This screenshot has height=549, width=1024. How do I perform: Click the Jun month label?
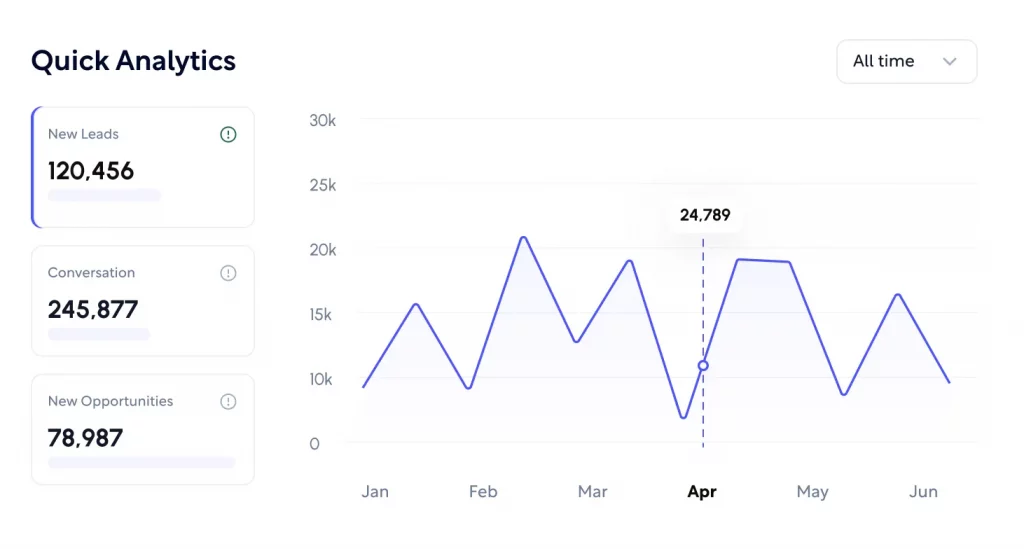click(923, 492)
